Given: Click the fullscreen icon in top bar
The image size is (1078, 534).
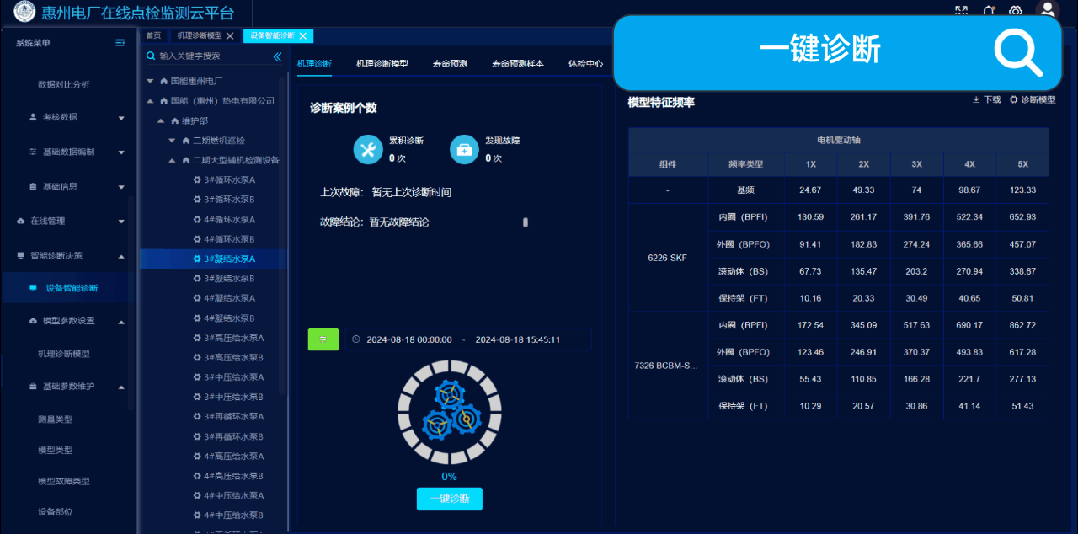Looking at the screenshot, I should pos(962,11).
